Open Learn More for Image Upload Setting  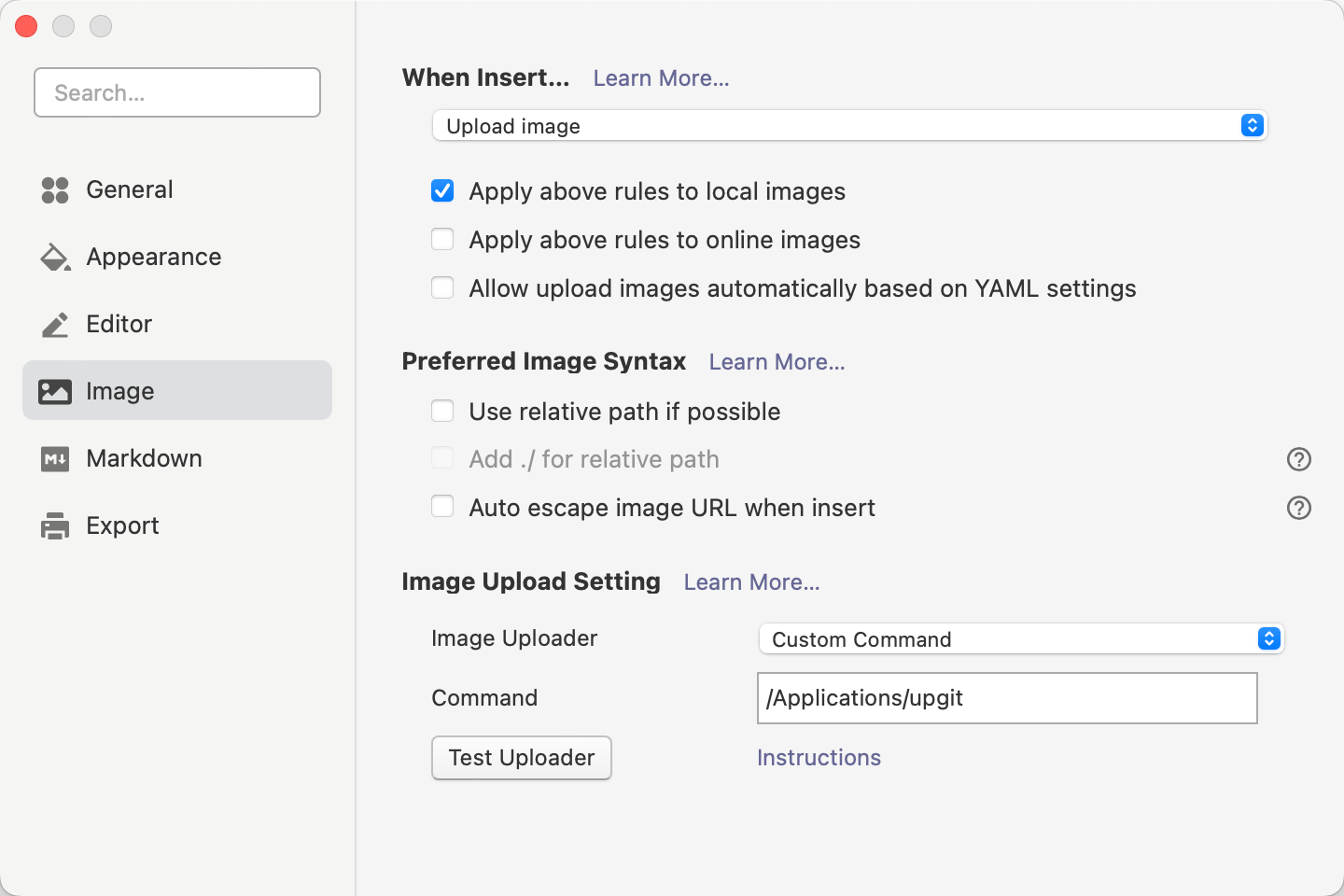point(751,581)
